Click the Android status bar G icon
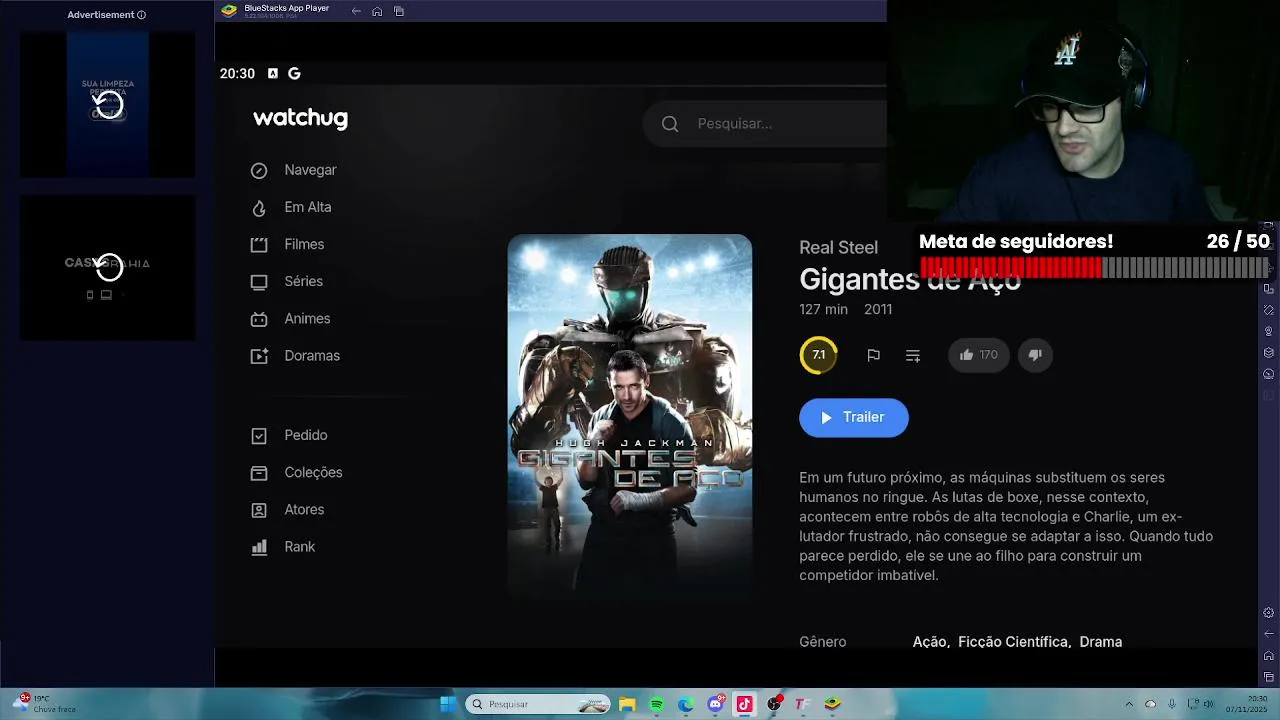Viewport: 1280px width, 720px height. point(294,74)
